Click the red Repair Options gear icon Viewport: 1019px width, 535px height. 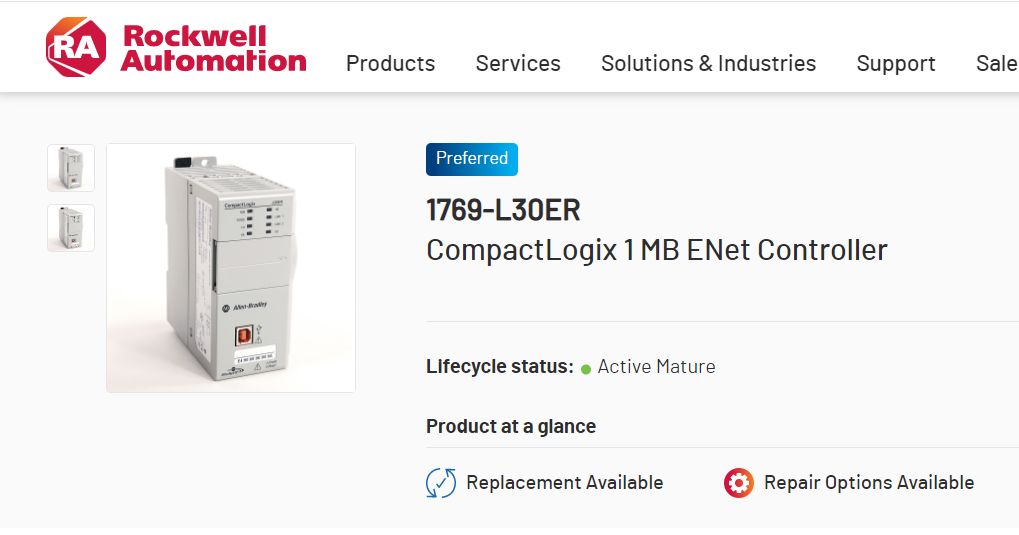pos(739,483)
